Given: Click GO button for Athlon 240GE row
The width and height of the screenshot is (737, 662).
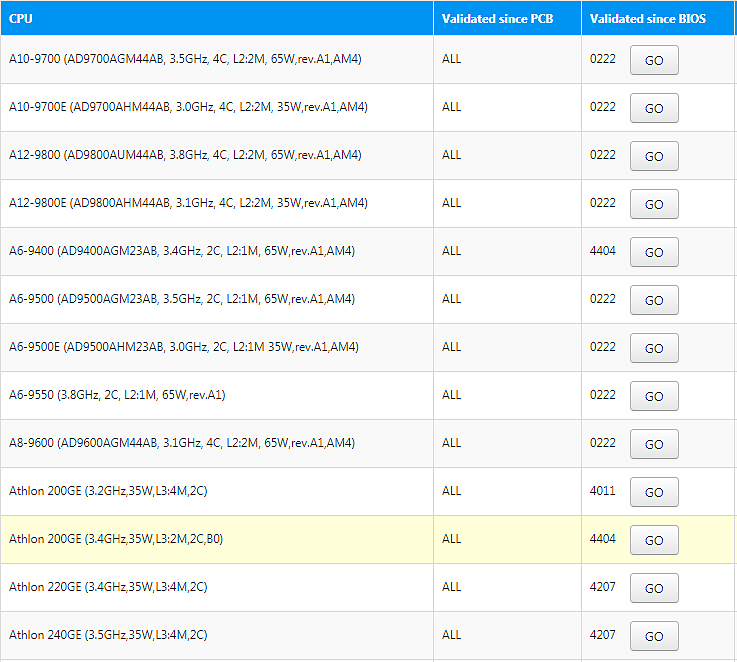Looking at the screenshot, I should [654, 636].
